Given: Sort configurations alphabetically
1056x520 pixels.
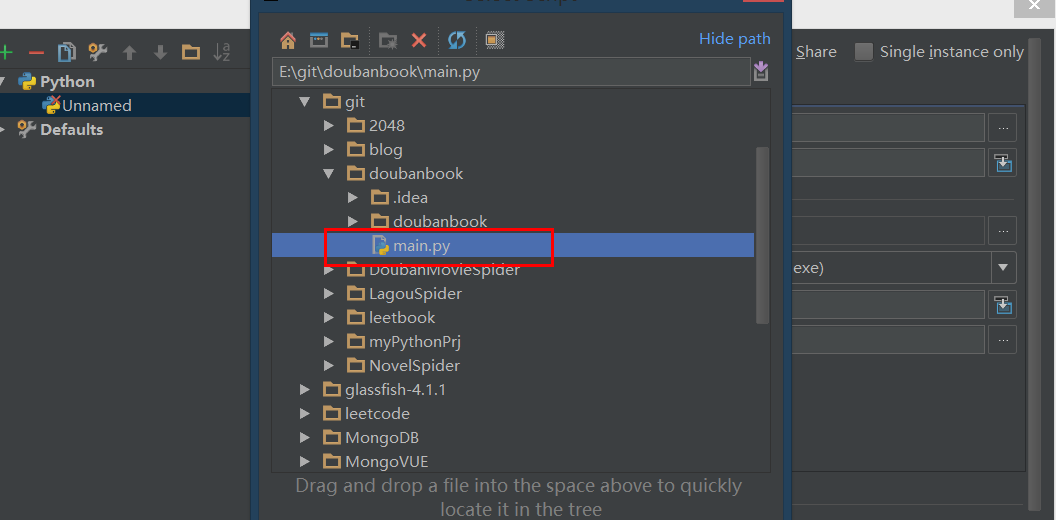Looking at the screenshot, I should pos(222,52).
